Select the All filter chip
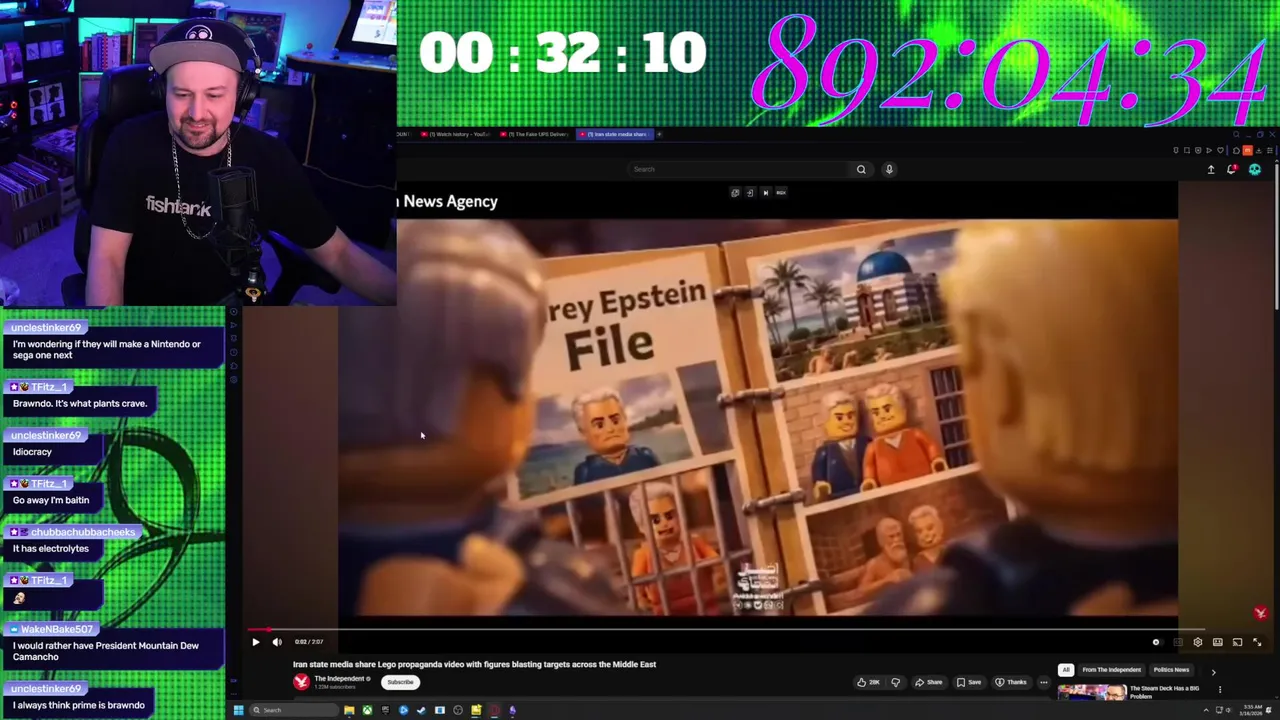 (x=1066, y=670)
